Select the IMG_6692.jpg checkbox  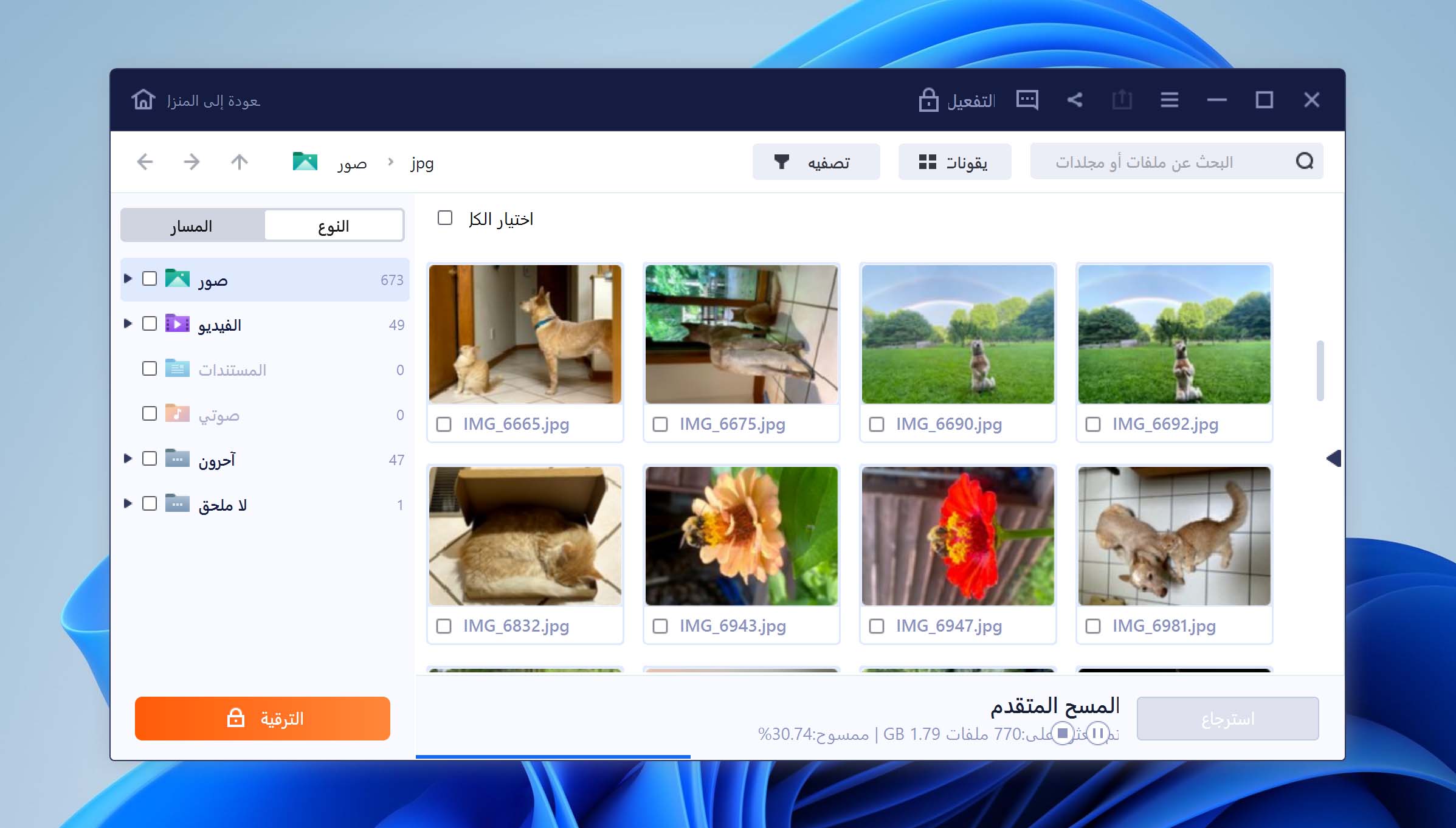1093,424
